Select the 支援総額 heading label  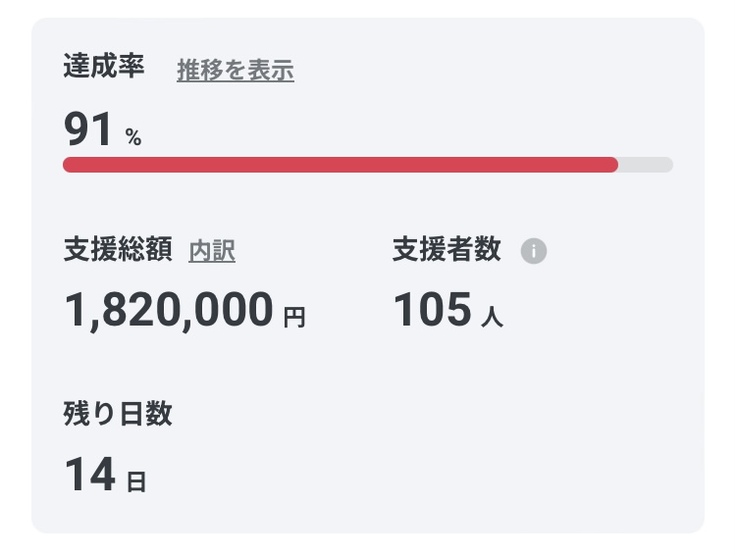click(117, 250)
